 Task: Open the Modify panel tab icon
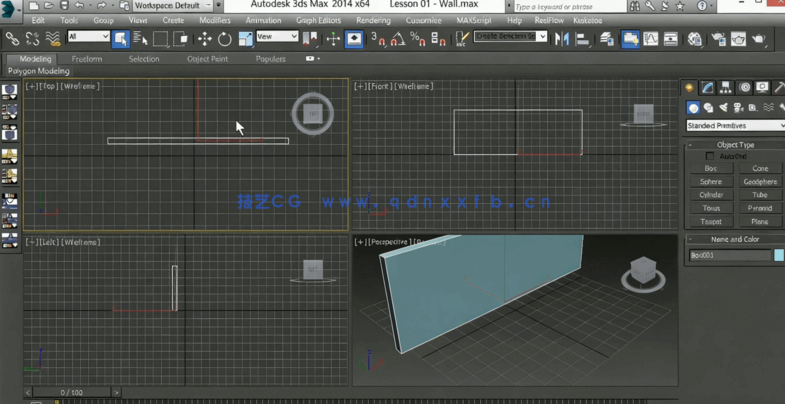pyautogui.click(x=707, y=88)
